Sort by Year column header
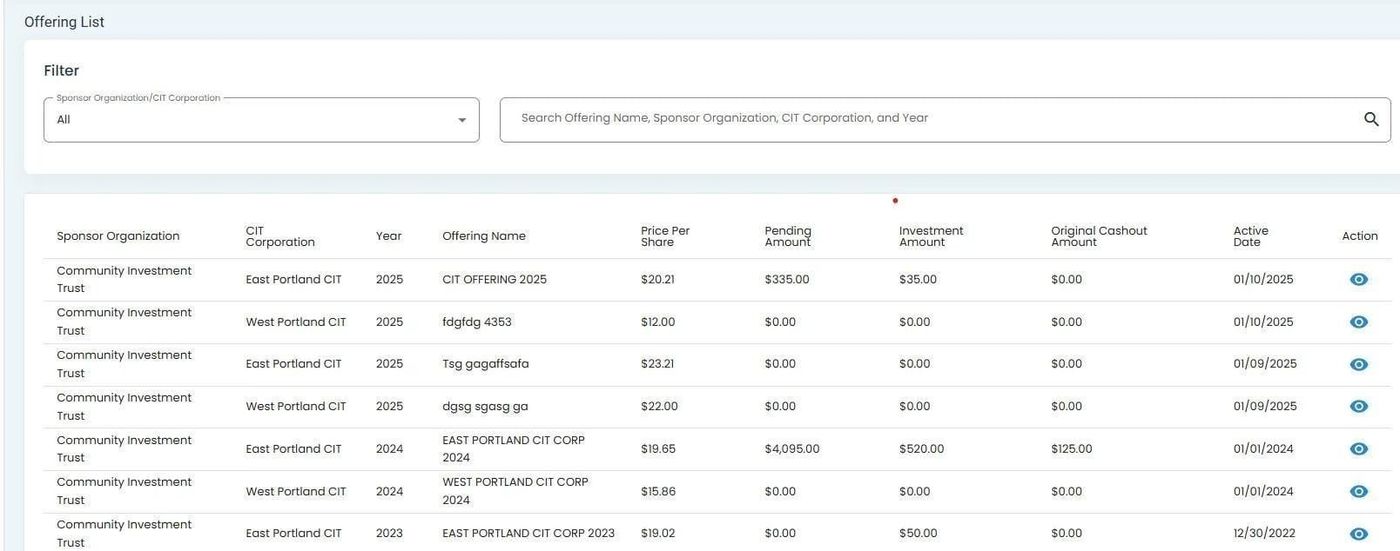The width and height of the screenshot is (1400, 551). [x=388, y=236]
